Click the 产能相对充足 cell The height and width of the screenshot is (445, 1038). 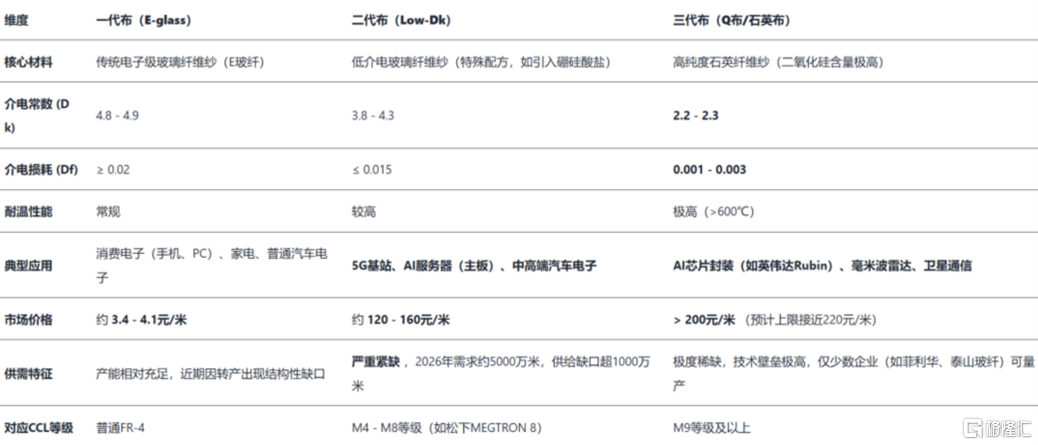(x=211, y=374)
